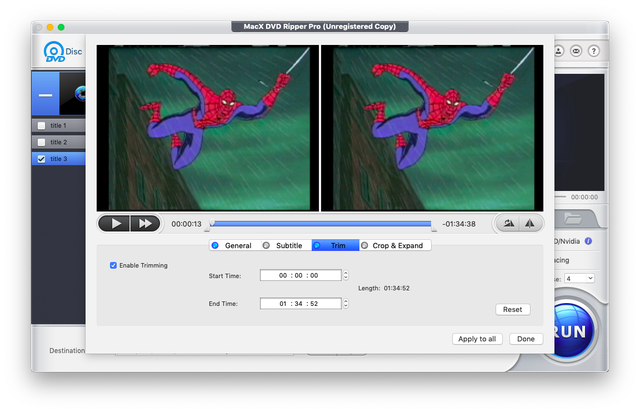Open the output folder icon
Image resolution: width=640 pixels, height=413 pixels.
point(573,218)
